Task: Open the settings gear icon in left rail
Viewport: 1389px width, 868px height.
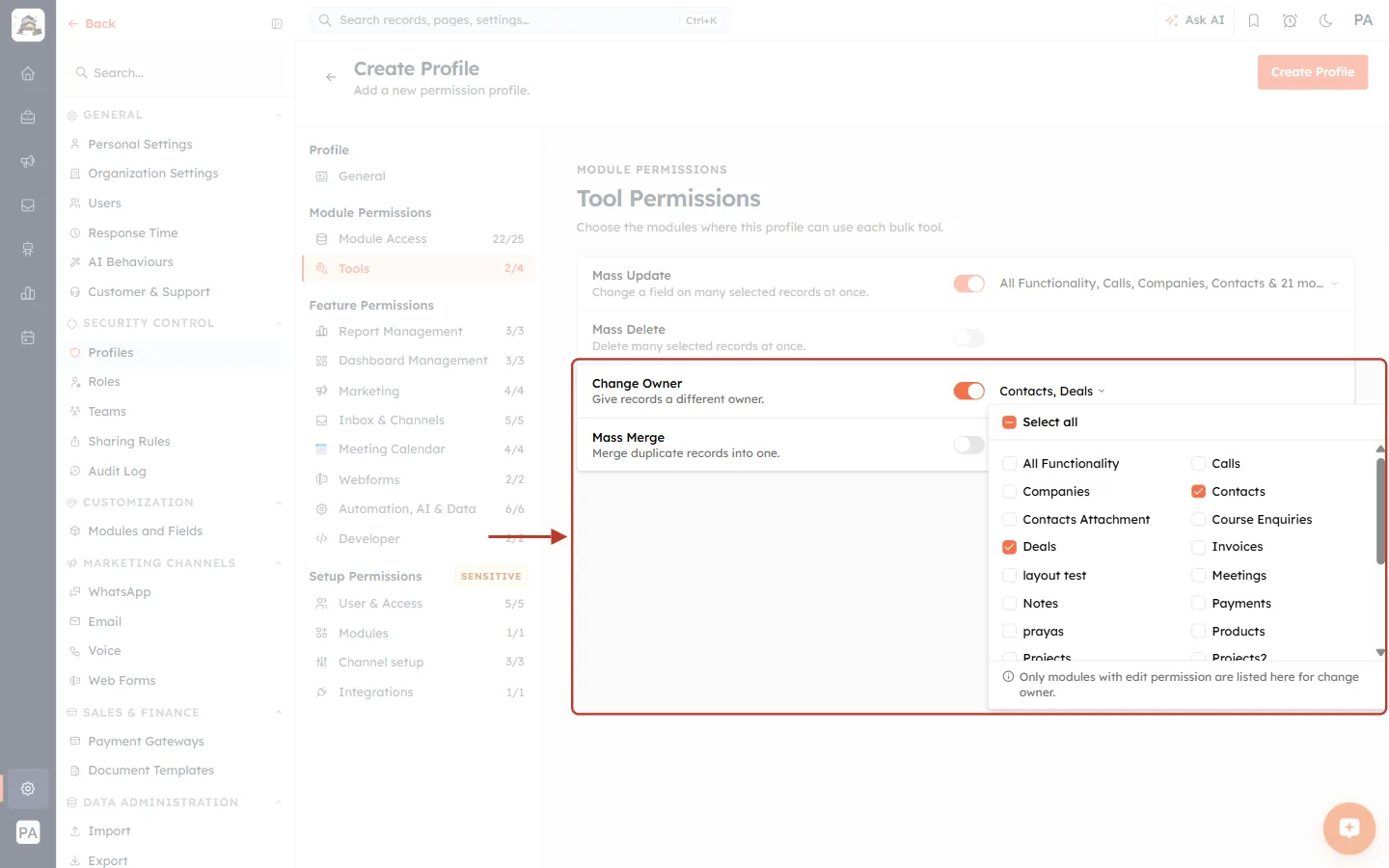Action: 28,788
